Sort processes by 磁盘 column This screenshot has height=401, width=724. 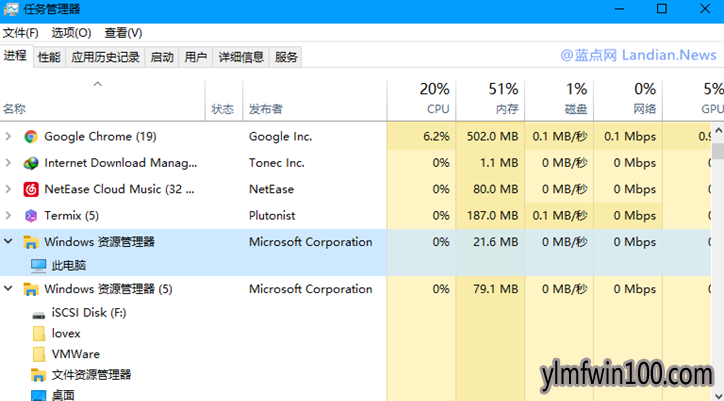click(x=559, y=101)
